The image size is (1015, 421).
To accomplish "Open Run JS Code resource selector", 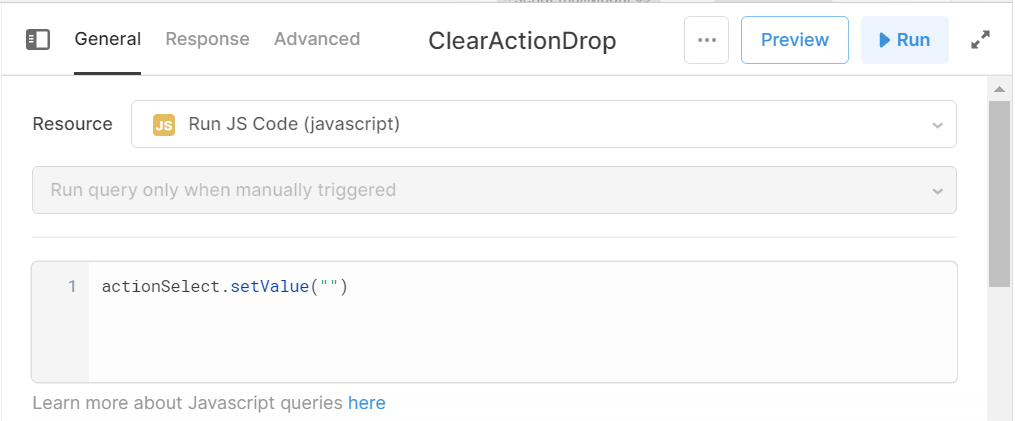I will [544, 124].
